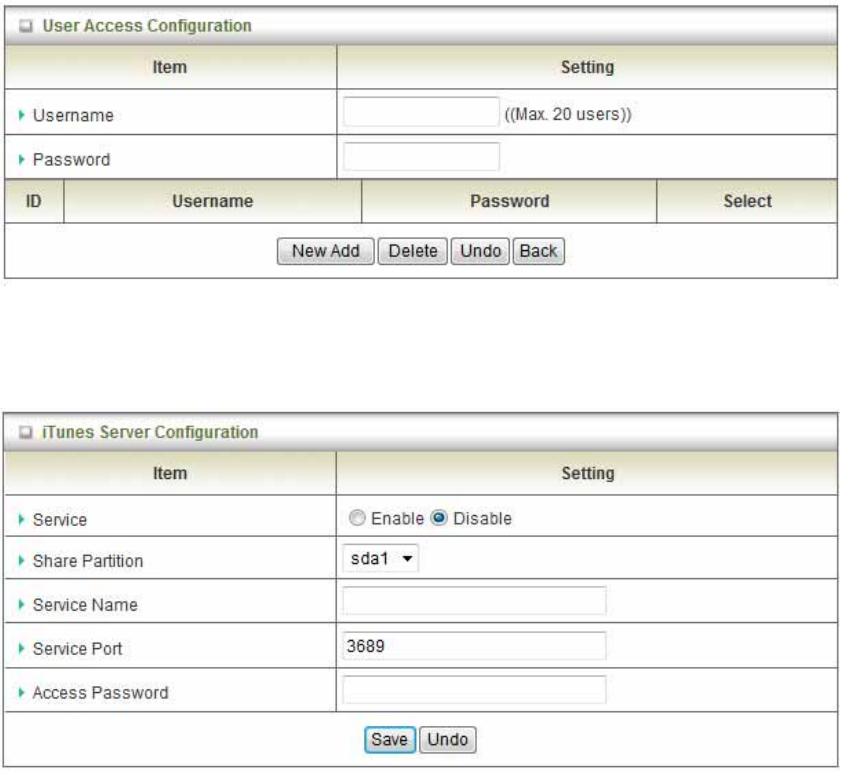Click the Disable label text
The width and height of the screenshot is (841, 773).
[x=482, y=519]
